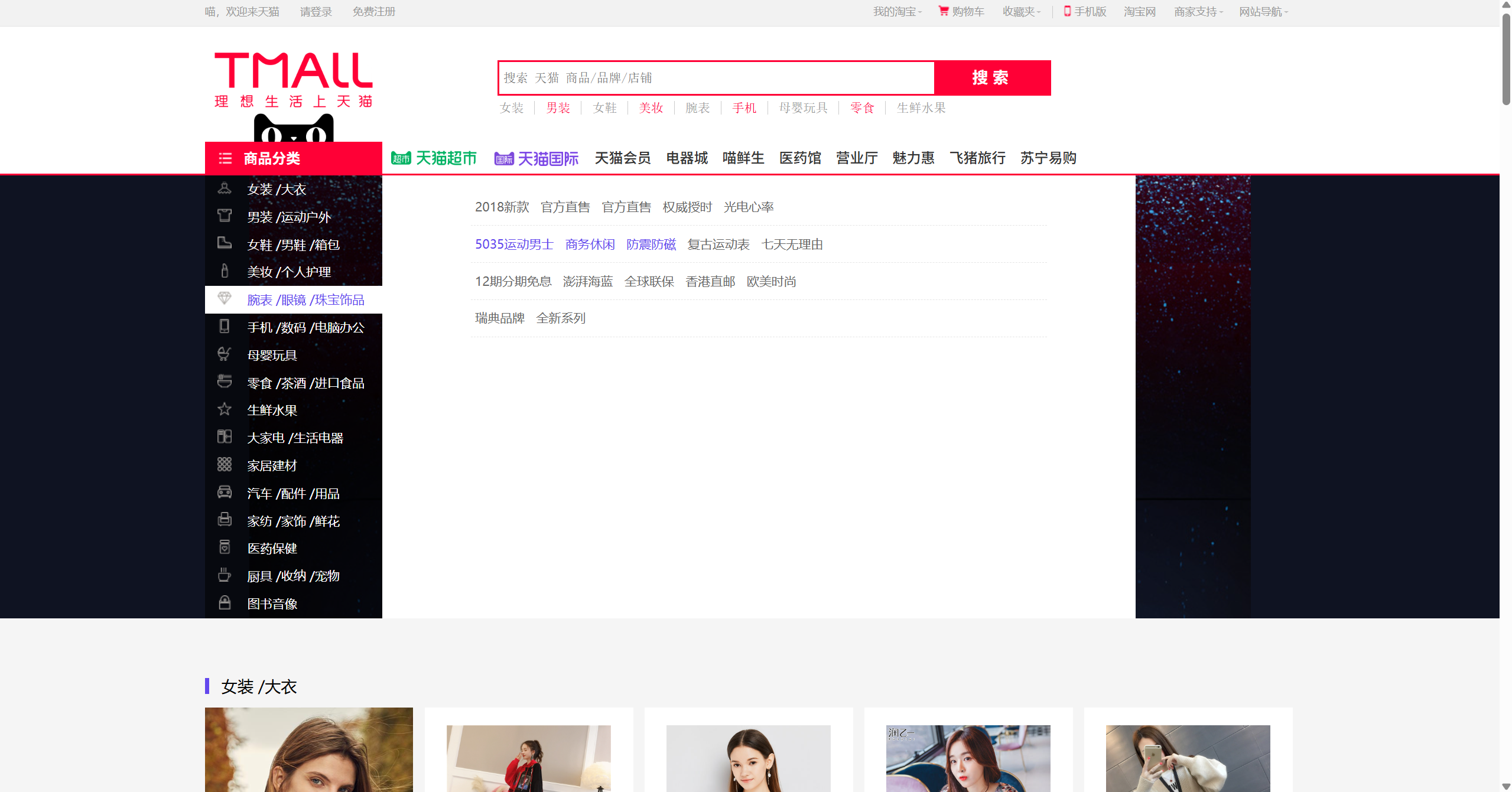Expand the 我的淘宝 dropdown
This screenshot has height=792, width=1512.
(897, 12)
